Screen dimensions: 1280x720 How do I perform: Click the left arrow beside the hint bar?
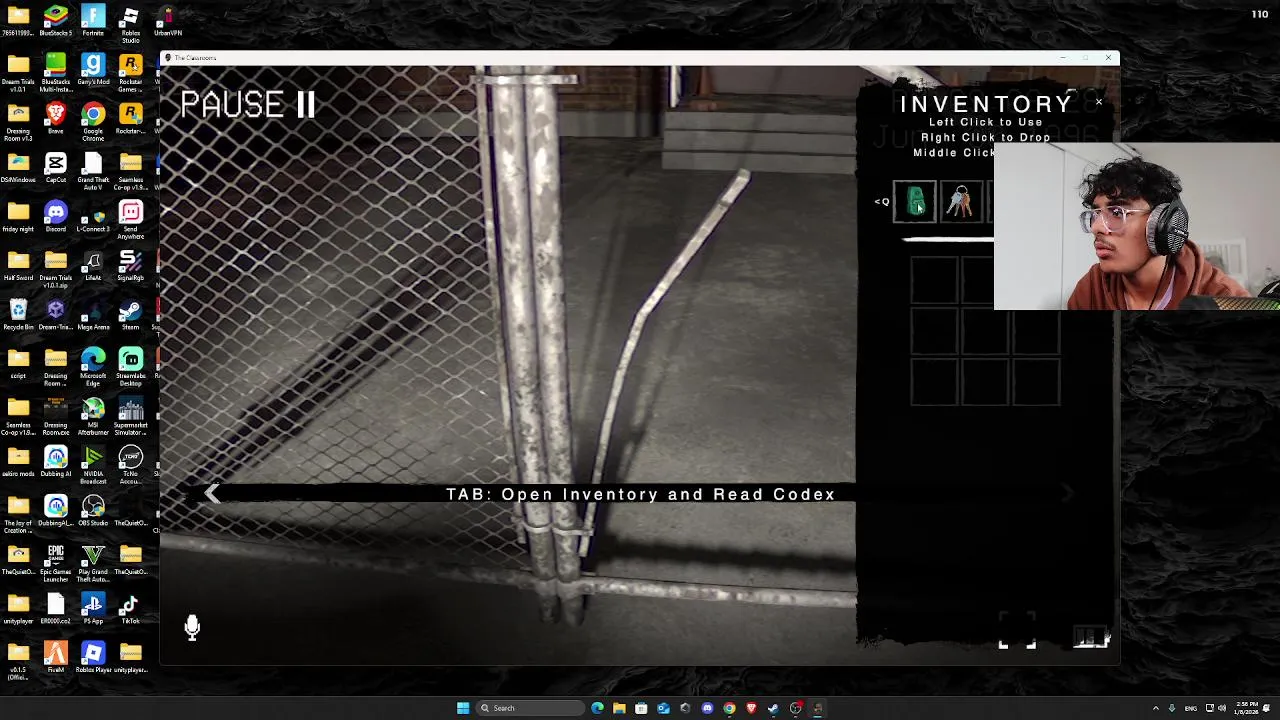click(x=212, y=494)
